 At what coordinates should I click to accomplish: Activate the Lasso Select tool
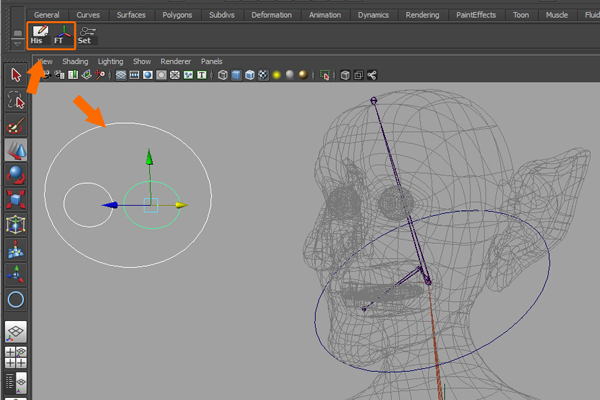(x=16, y=100)
